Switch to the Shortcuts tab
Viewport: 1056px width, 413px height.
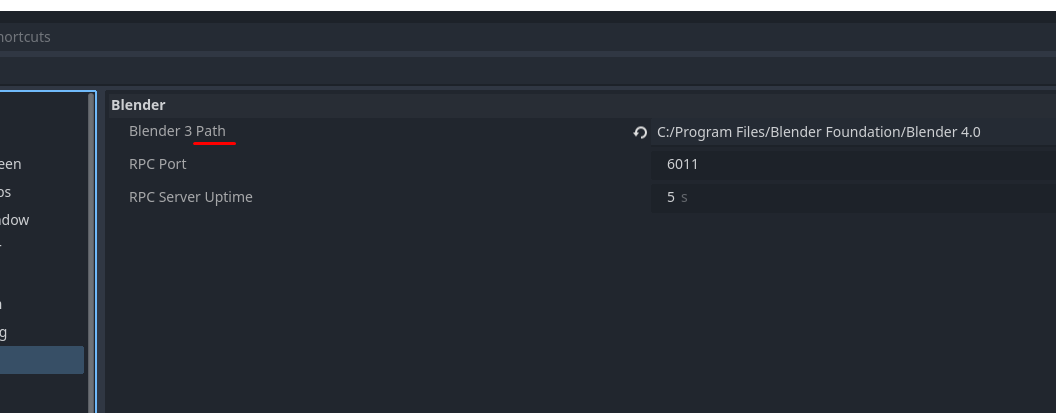click(x=25, y=37)
